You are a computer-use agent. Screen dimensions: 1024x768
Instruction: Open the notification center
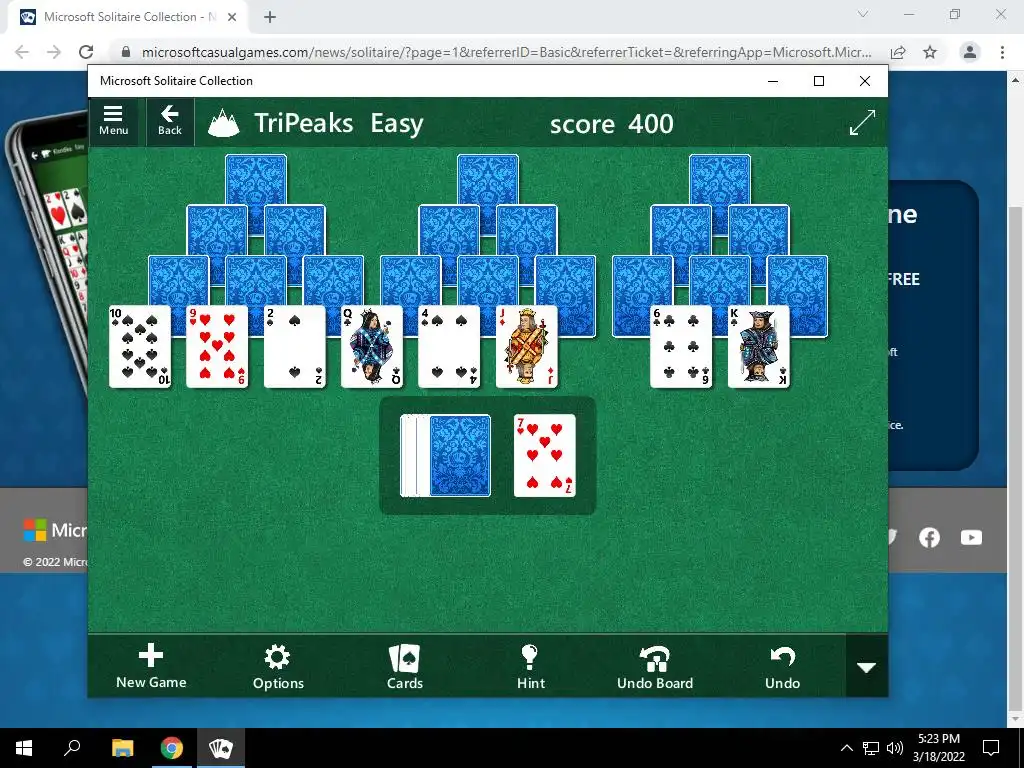[x=991, y=748]
